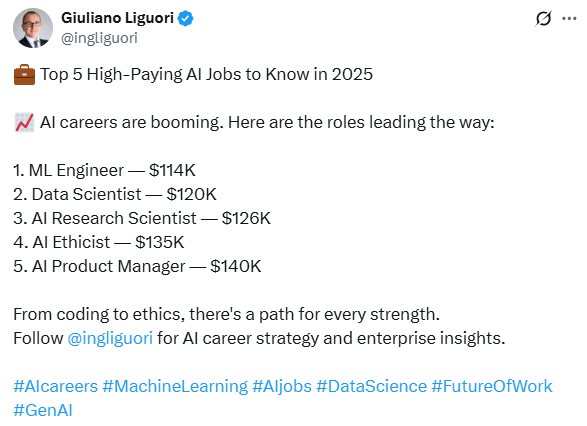587x426 pixels.
Task: Open the #MachineLearning hashtag
Action: pyautogui.click(x=175, y=386)
